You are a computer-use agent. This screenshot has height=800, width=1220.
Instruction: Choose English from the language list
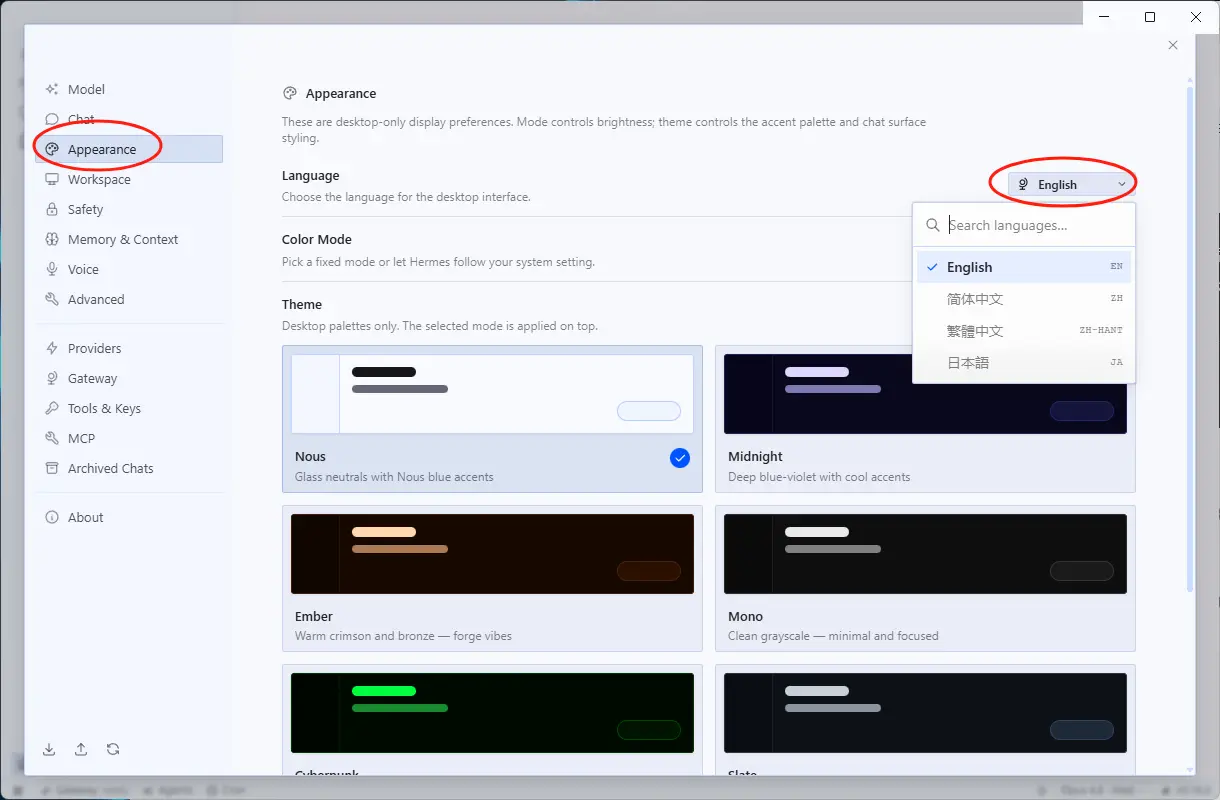click(x=1024, y=267)
